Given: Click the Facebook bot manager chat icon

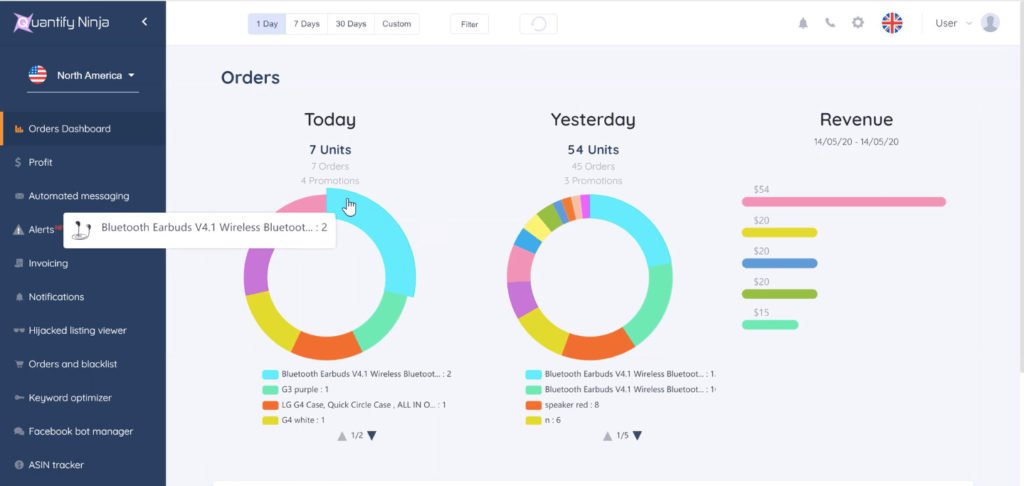Looking at the screenshot, I should point(19,431).
